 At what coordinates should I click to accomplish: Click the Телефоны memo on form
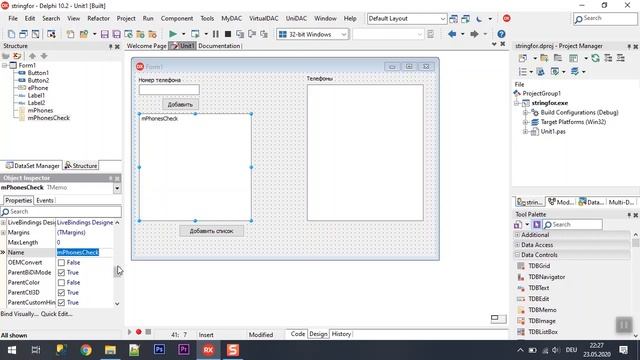point(365,153)
